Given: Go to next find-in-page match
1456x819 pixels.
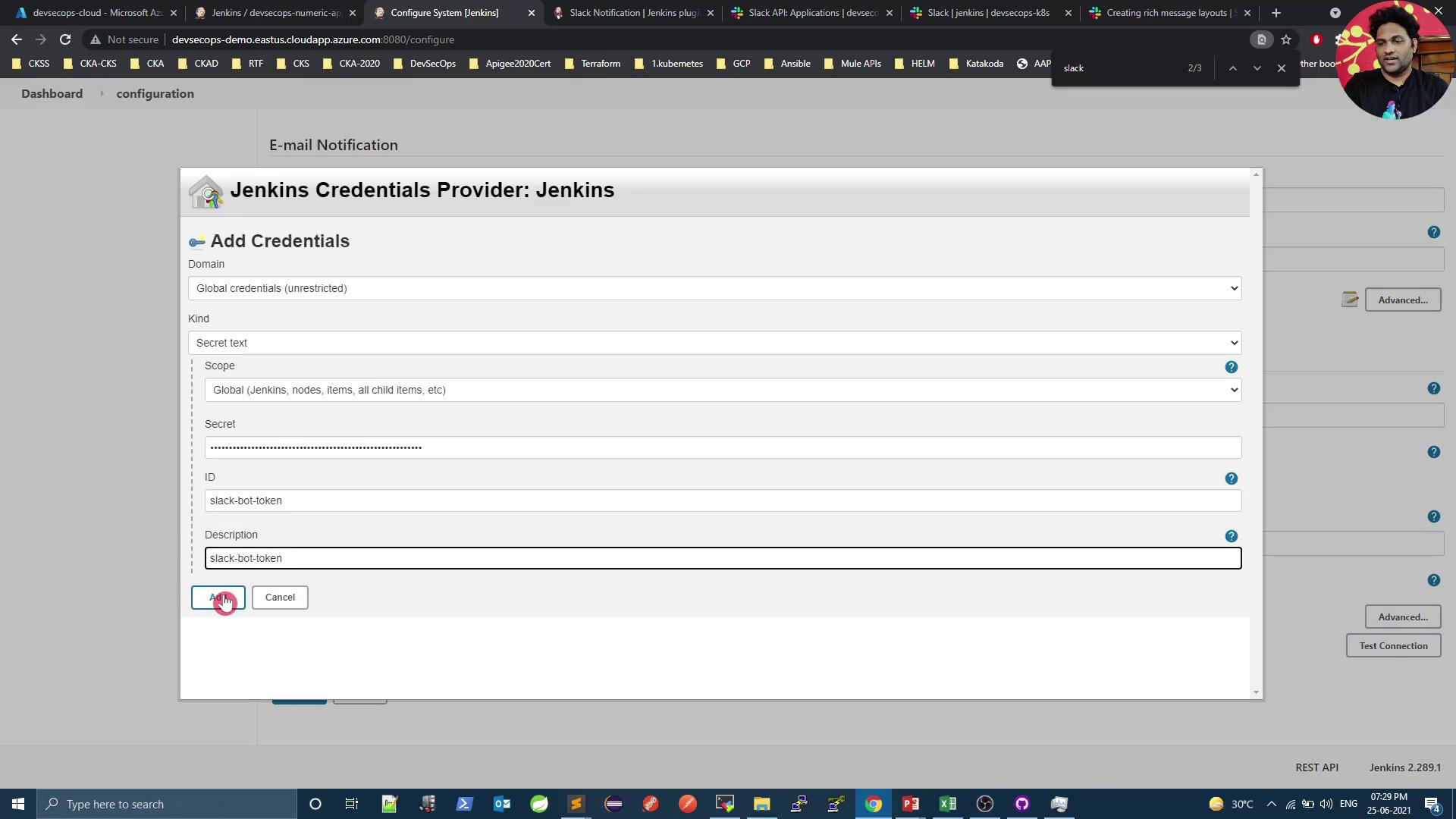Looking at the screenshot, I should (x=1257, y=68).
